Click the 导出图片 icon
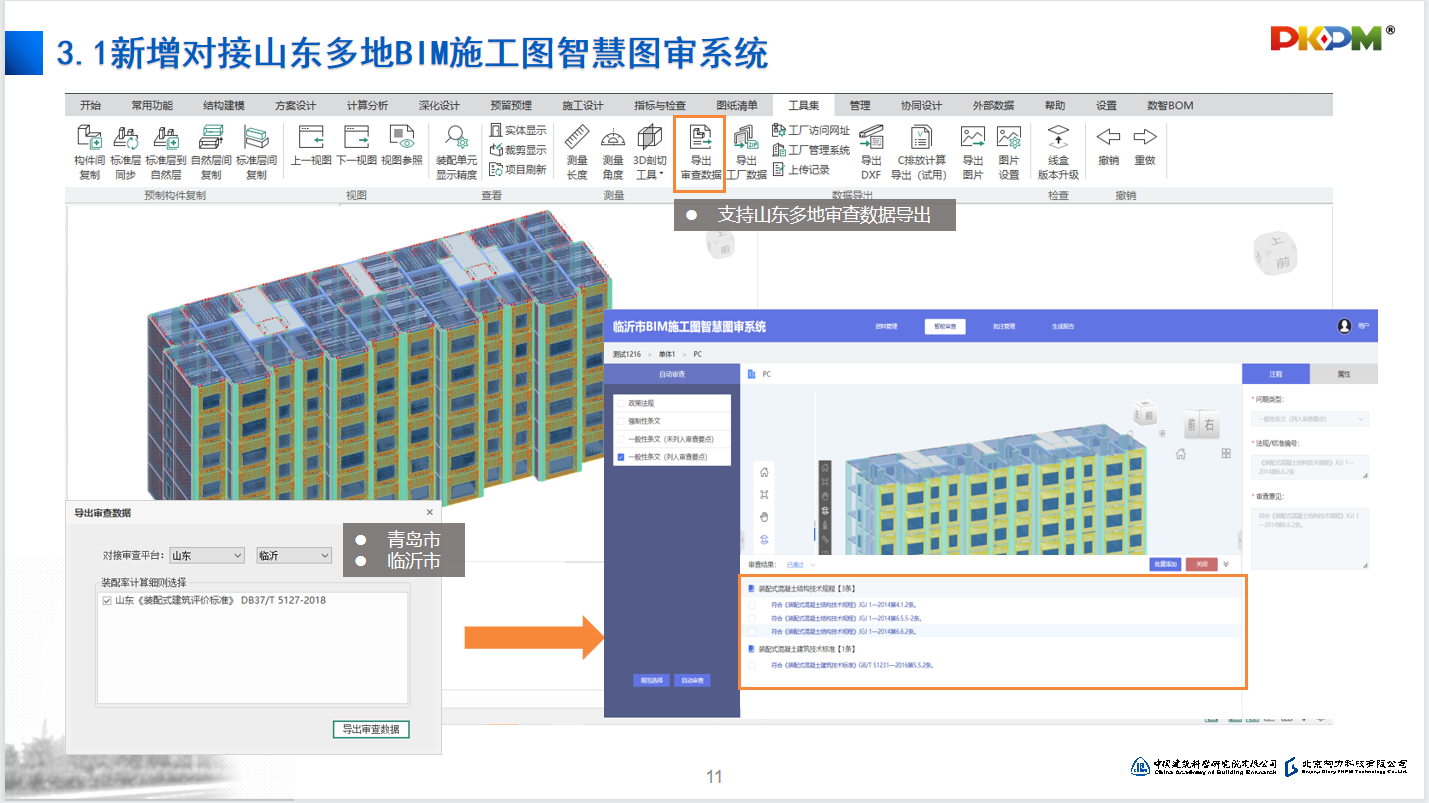This screenshot has height=803, width=1429. point(973,152)
